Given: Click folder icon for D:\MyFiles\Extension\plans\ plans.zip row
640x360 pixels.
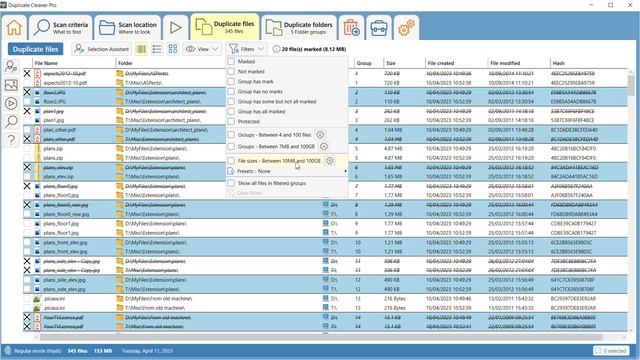Looking at the screenshot, I should (120, 149).
